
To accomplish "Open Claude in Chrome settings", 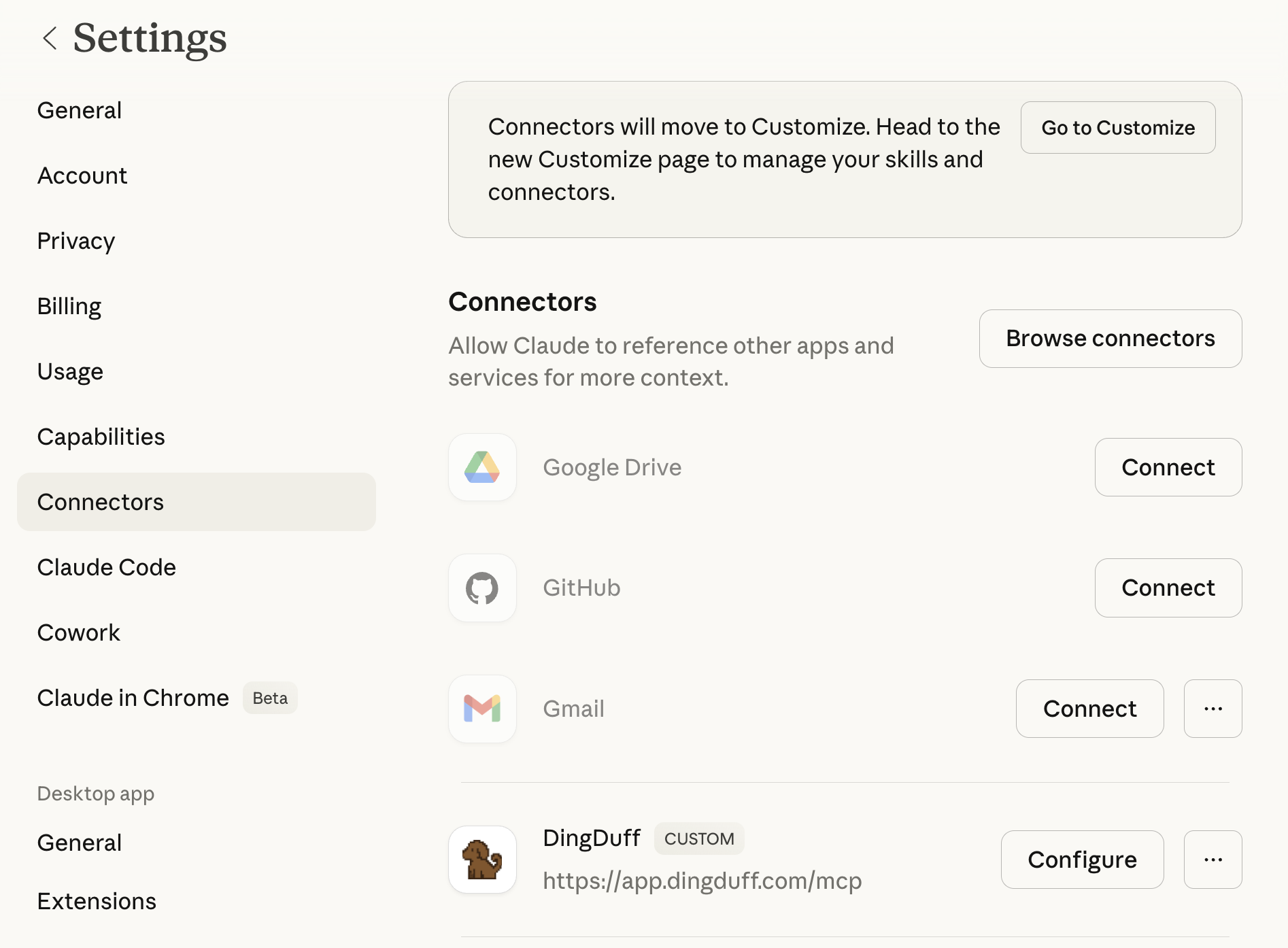I will [x=133, y=697].
